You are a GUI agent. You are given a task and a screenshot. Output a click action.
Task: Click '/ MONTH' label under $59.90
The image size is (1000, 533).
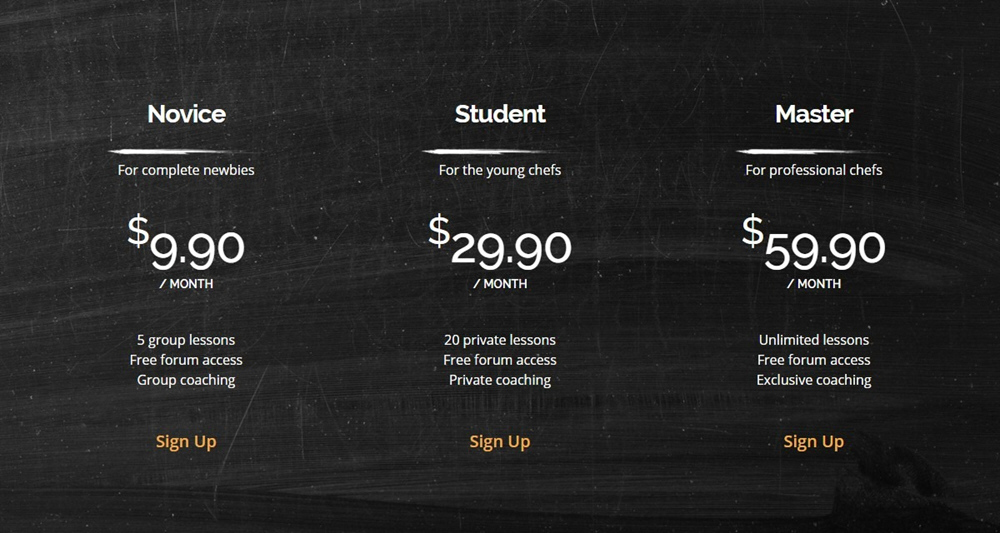814,284
